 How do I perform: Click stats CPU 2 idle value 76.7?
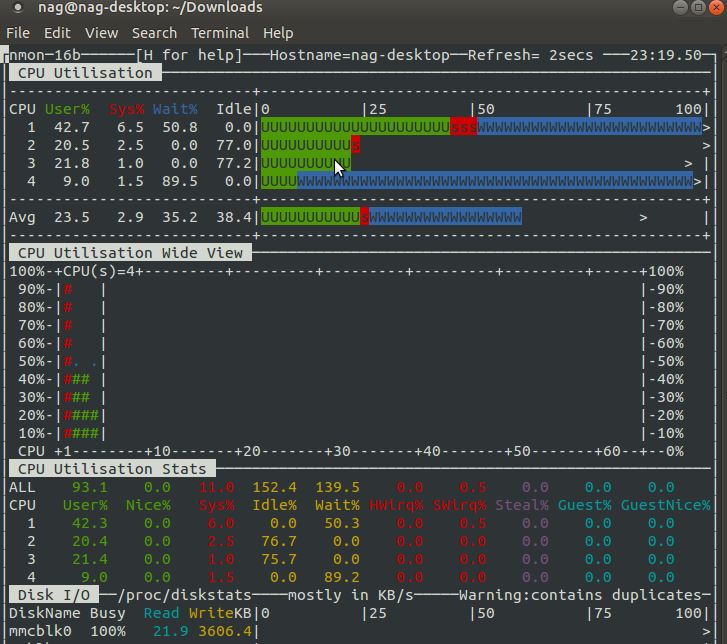click(279, 541)
